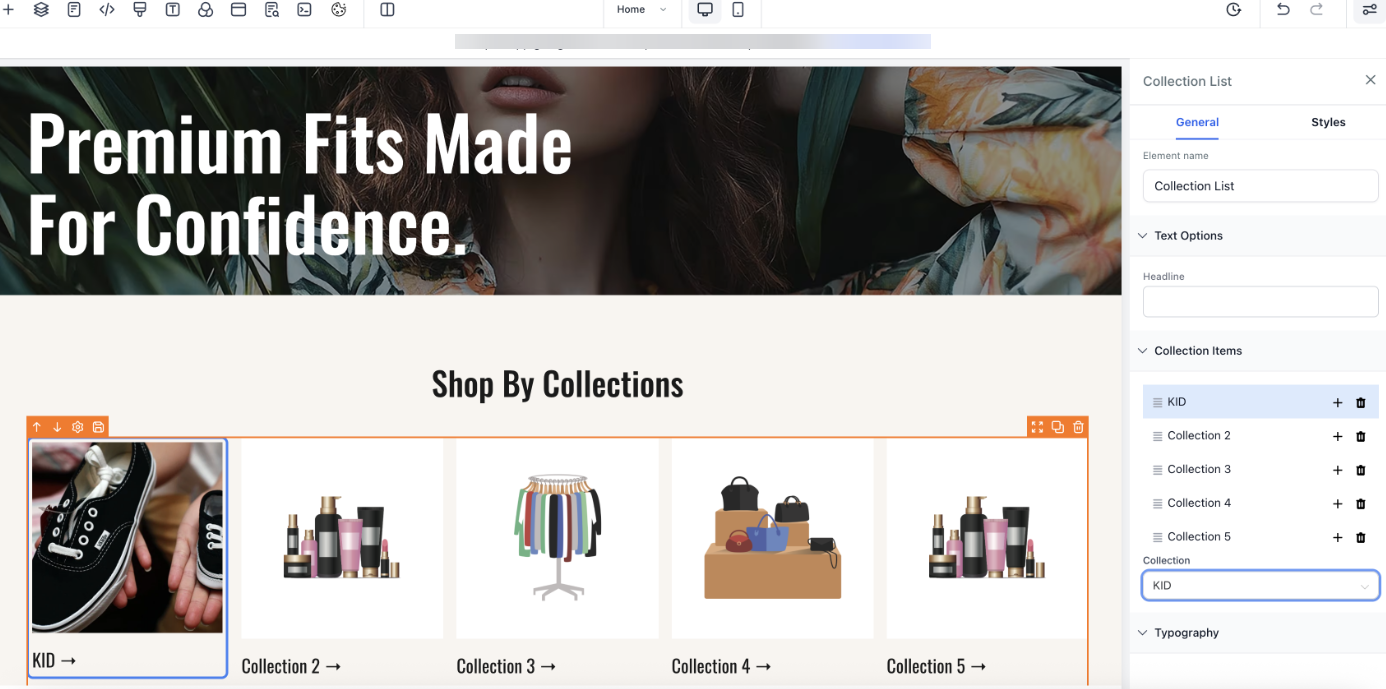Switch to desktop preview mode
Viewport: 1386px width, 689px height.
coord(705,10)
